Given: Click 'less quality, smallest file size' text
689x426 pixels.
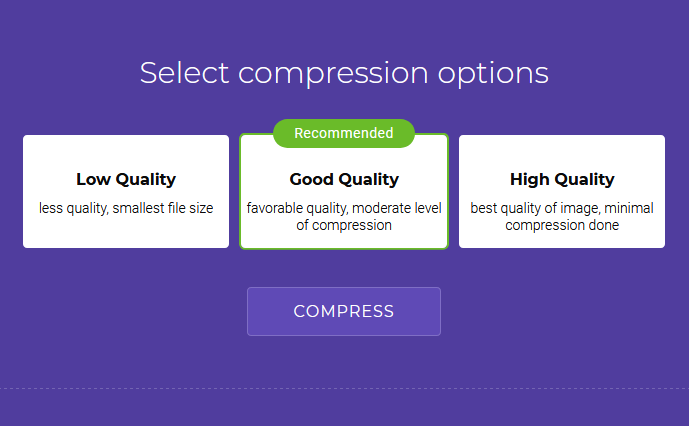Looking at the screenshot, I should pyautogui.click(x=126, y=208).
